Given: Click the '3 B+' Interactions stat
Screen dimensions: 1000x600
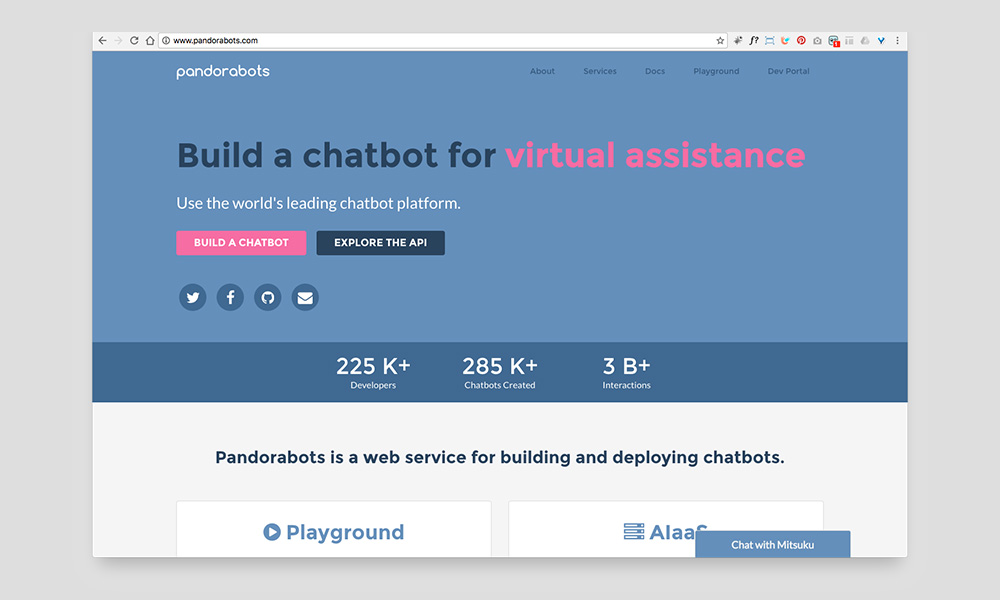Looking at the screenshot, I should 626,372.
